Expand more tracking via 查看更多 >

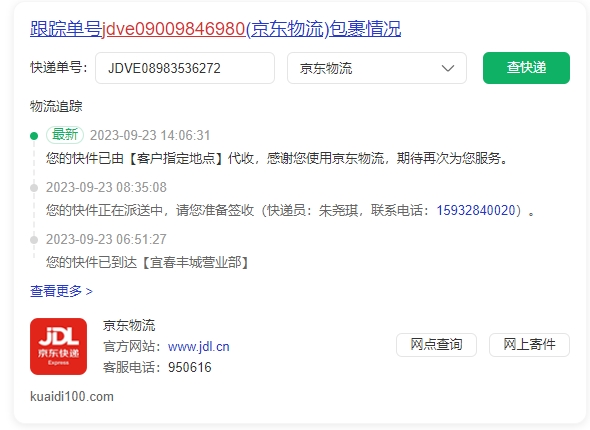(61, 291)
